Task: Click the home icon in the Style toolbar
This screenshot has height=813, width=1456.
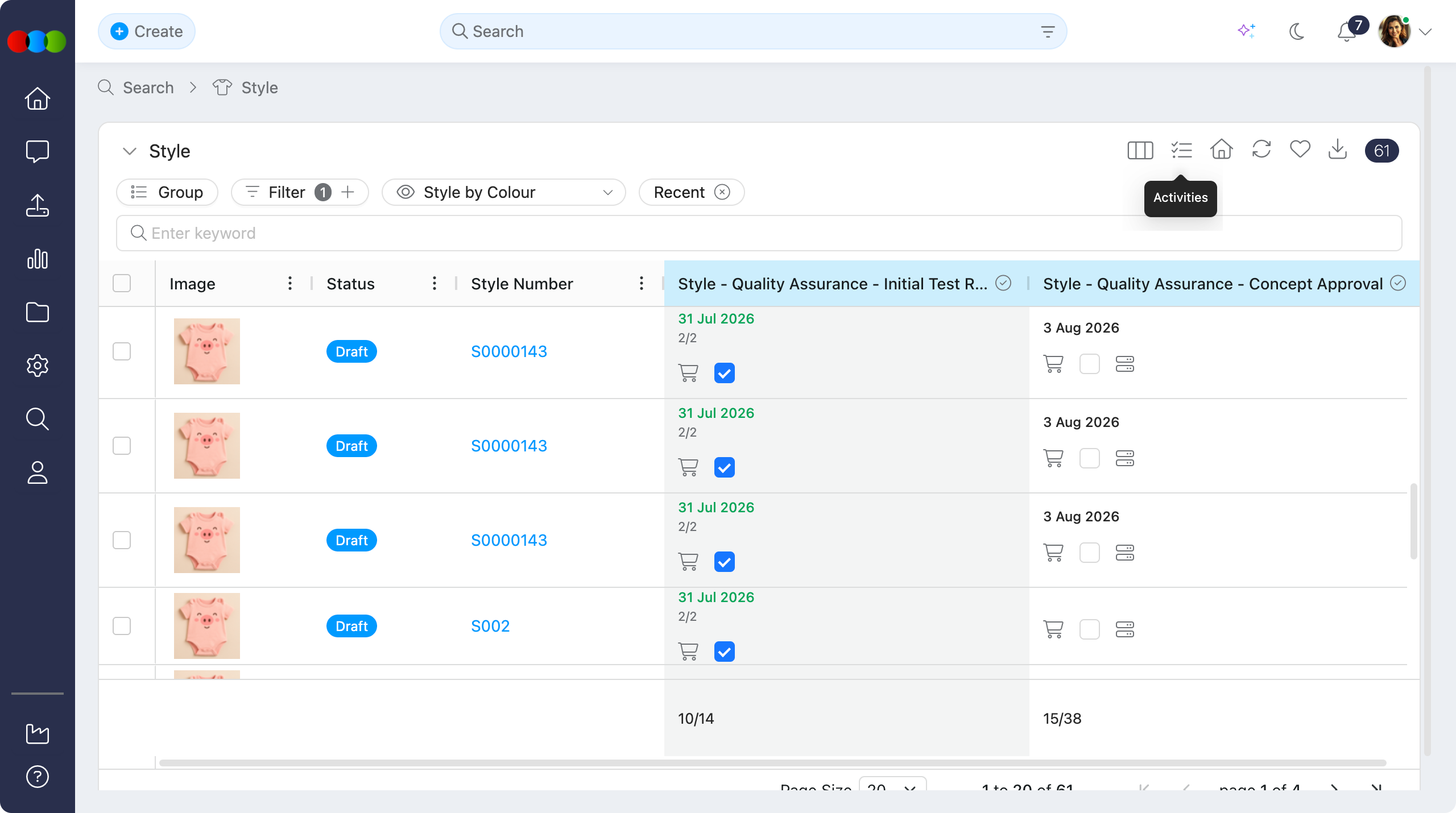Action: pyautogui.click(x=1221, y=150)
